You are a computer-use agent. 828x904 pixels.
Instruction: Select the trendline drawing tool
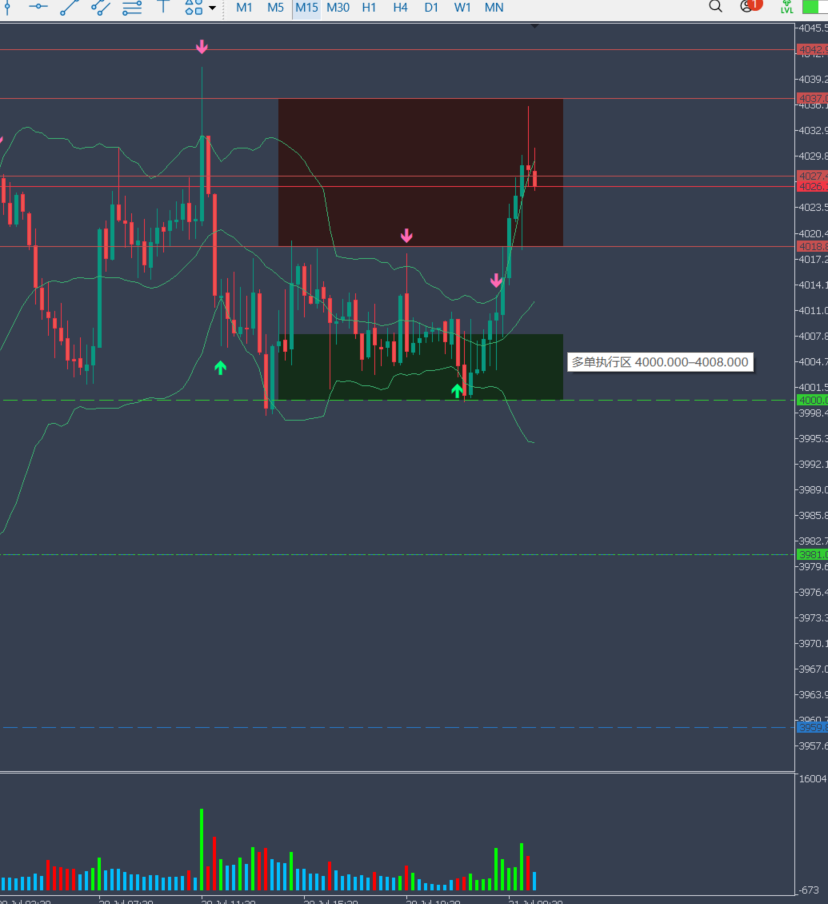pyautogui.click(x=70, y=7)
